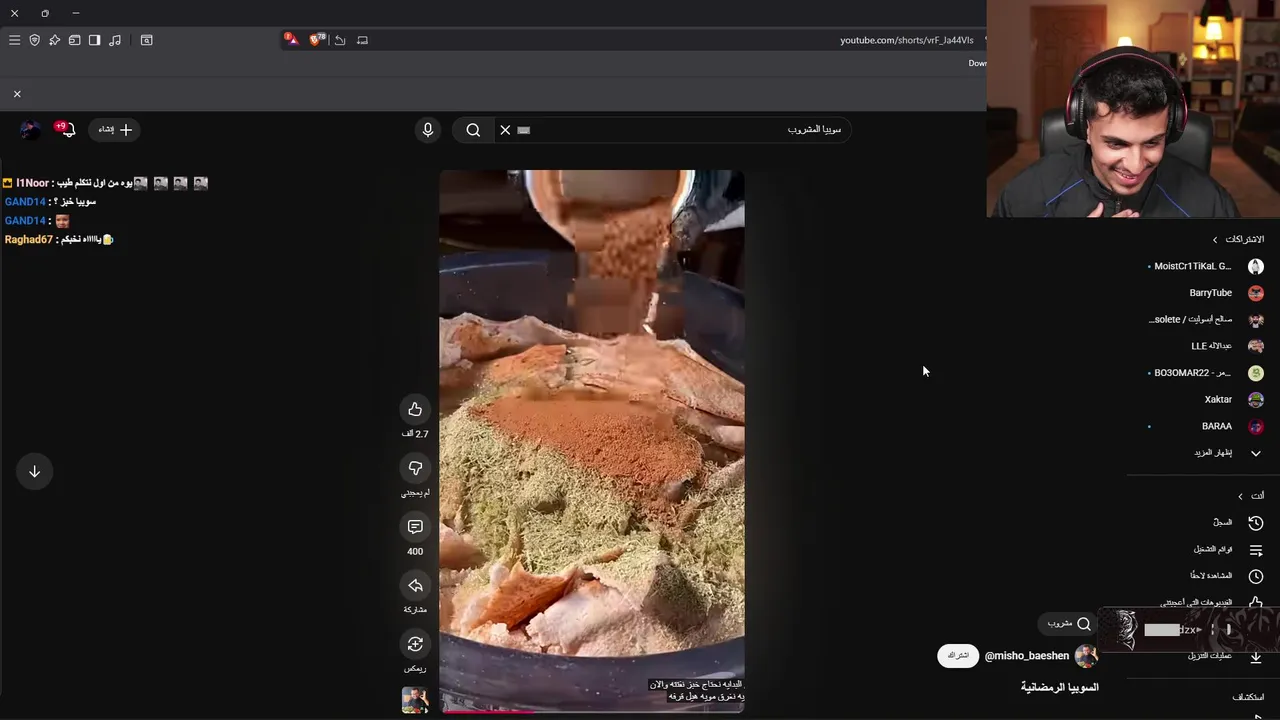The image size is (1280, 720).
Task: Dislike the Short with thumbs down
Action: tap(415, 468)
